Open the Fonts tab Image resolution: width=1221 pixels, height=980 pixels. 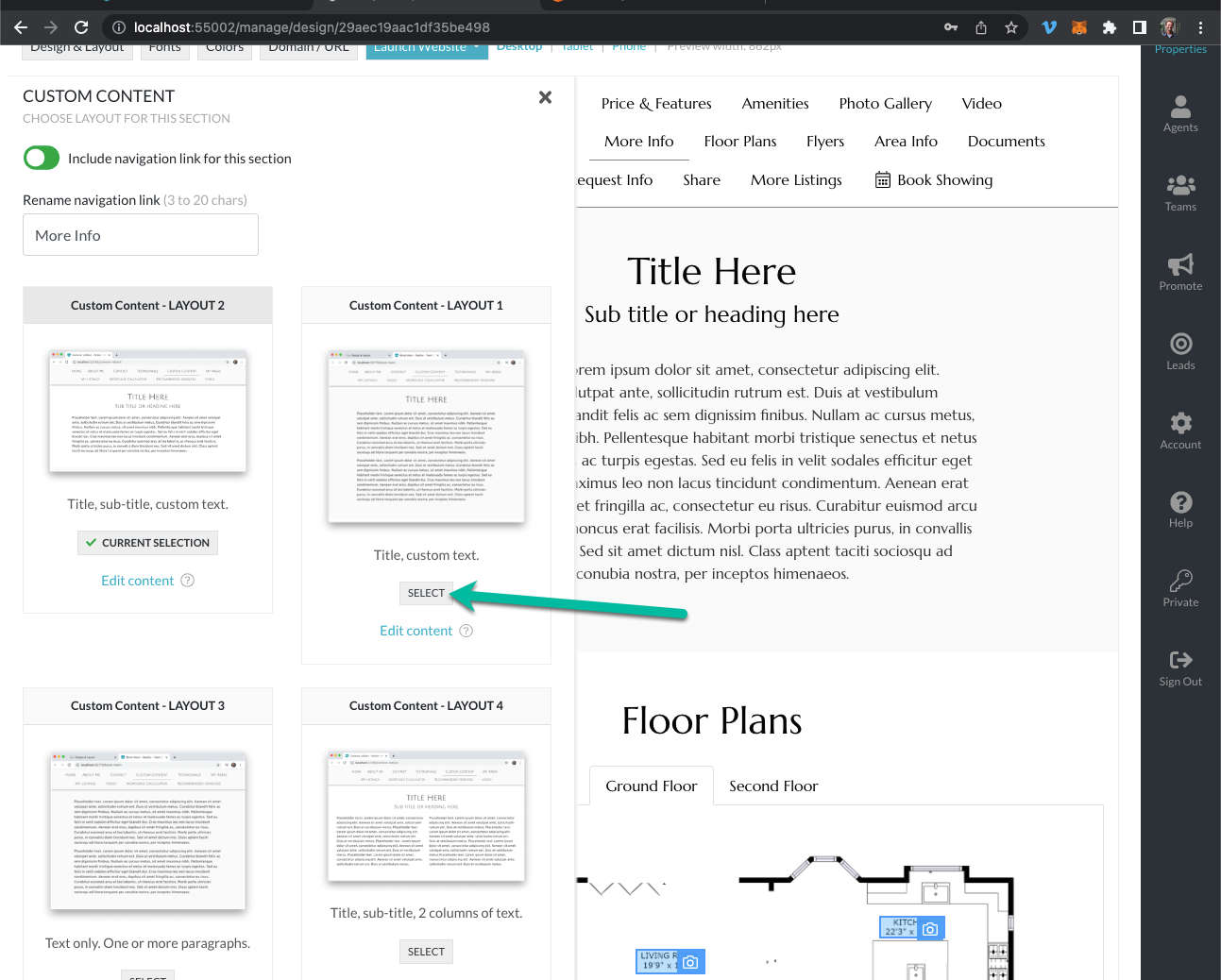pos(164,47)
